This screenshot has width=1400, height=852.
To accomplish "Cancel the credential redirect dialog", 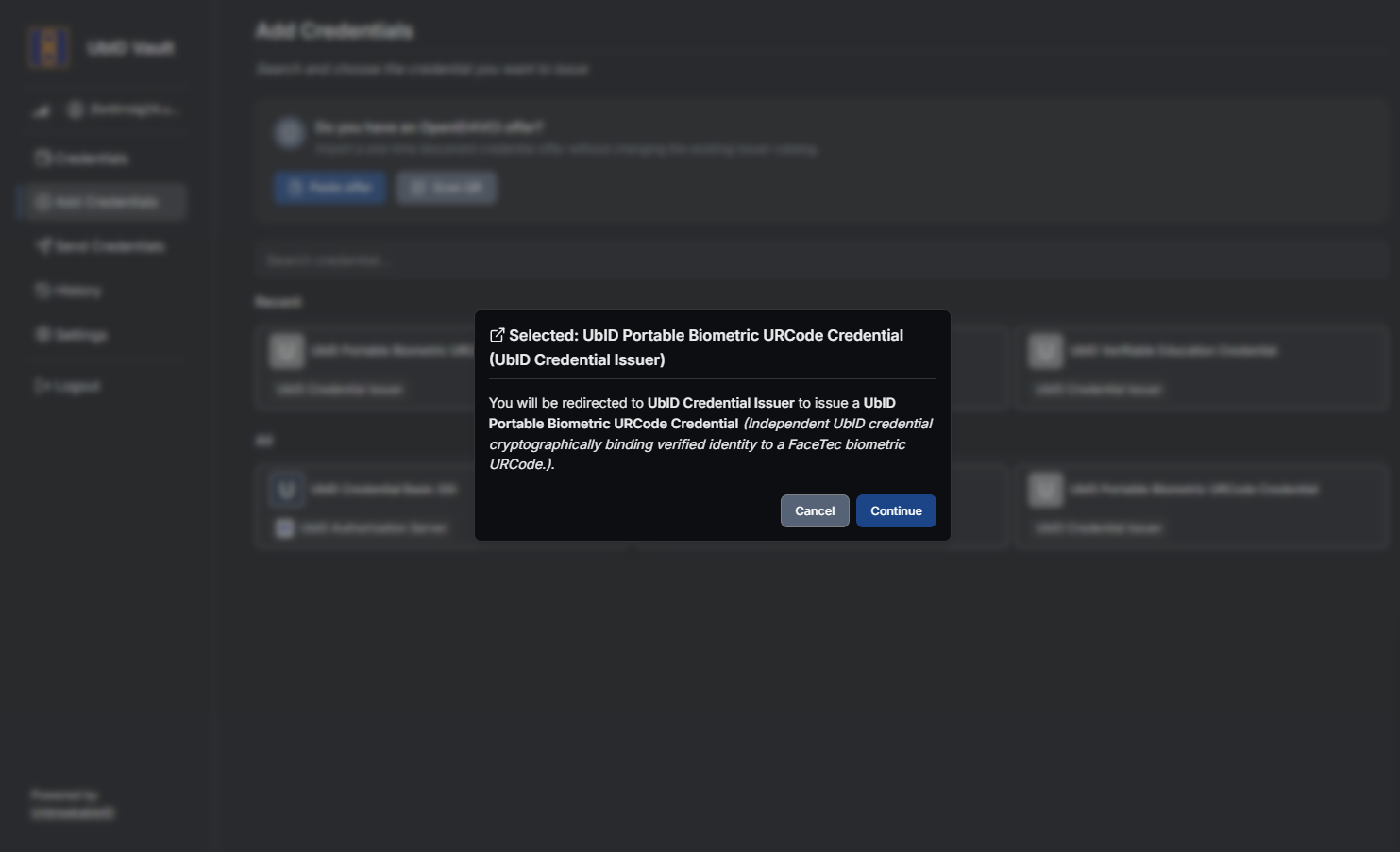I will coord(815,510).
